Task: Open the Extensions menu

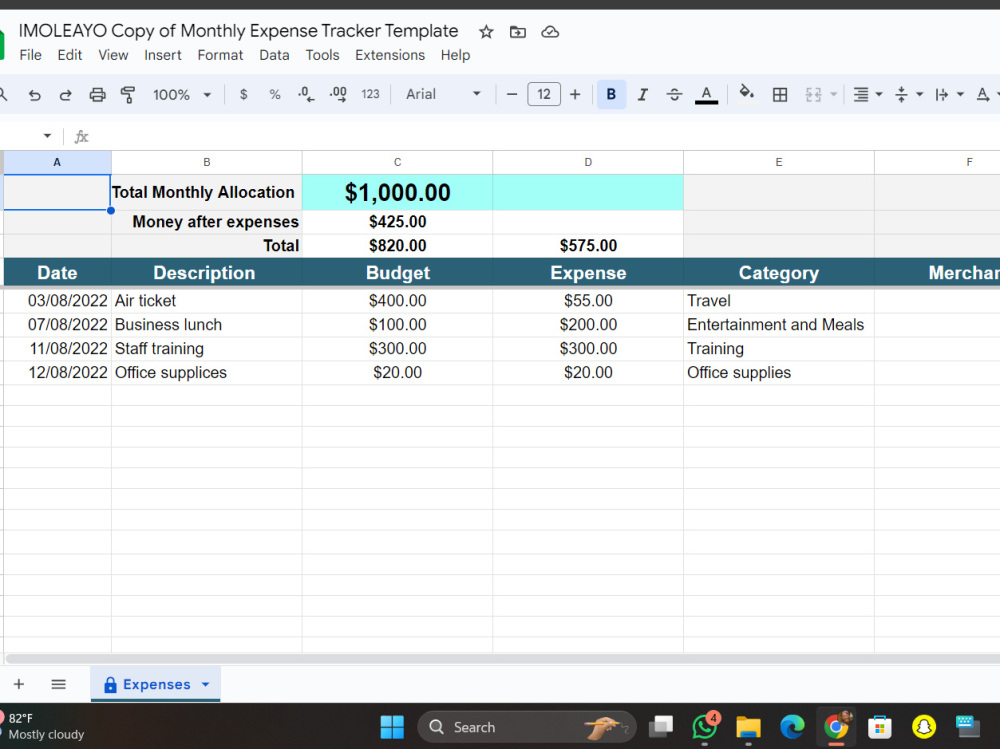Action: (x=390, y=56)
